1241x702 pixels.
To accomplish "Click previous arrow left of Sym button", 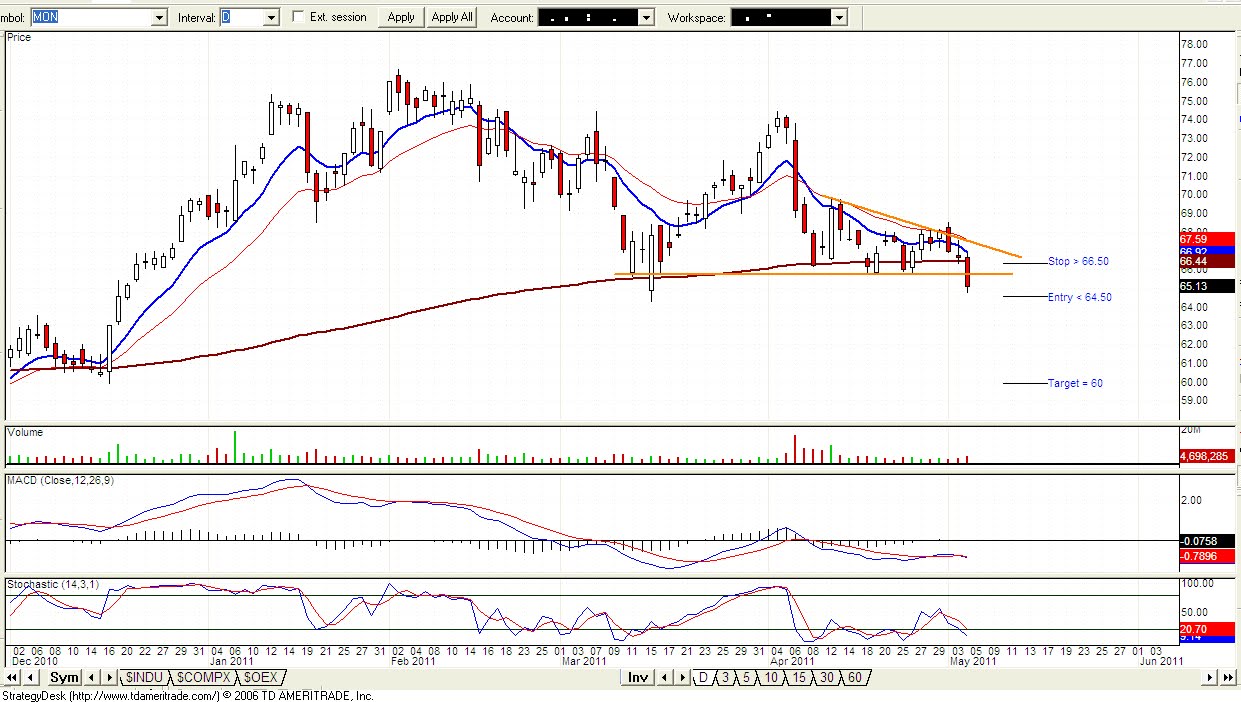I will [x=31, y=677].
